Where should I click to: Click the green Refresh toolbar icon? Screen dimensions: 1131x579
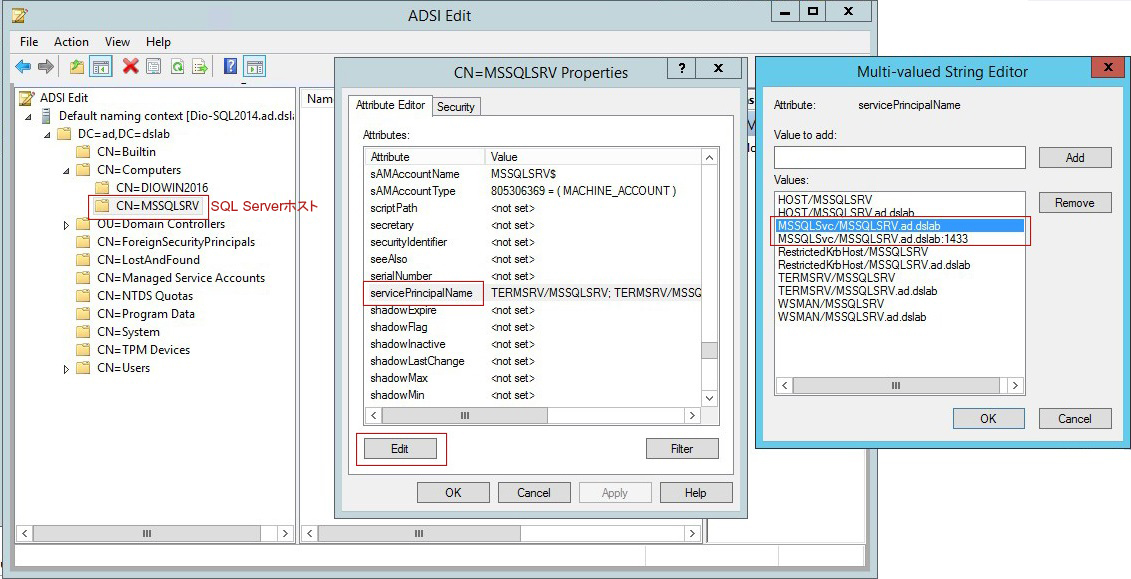click(x=177, y=67)
